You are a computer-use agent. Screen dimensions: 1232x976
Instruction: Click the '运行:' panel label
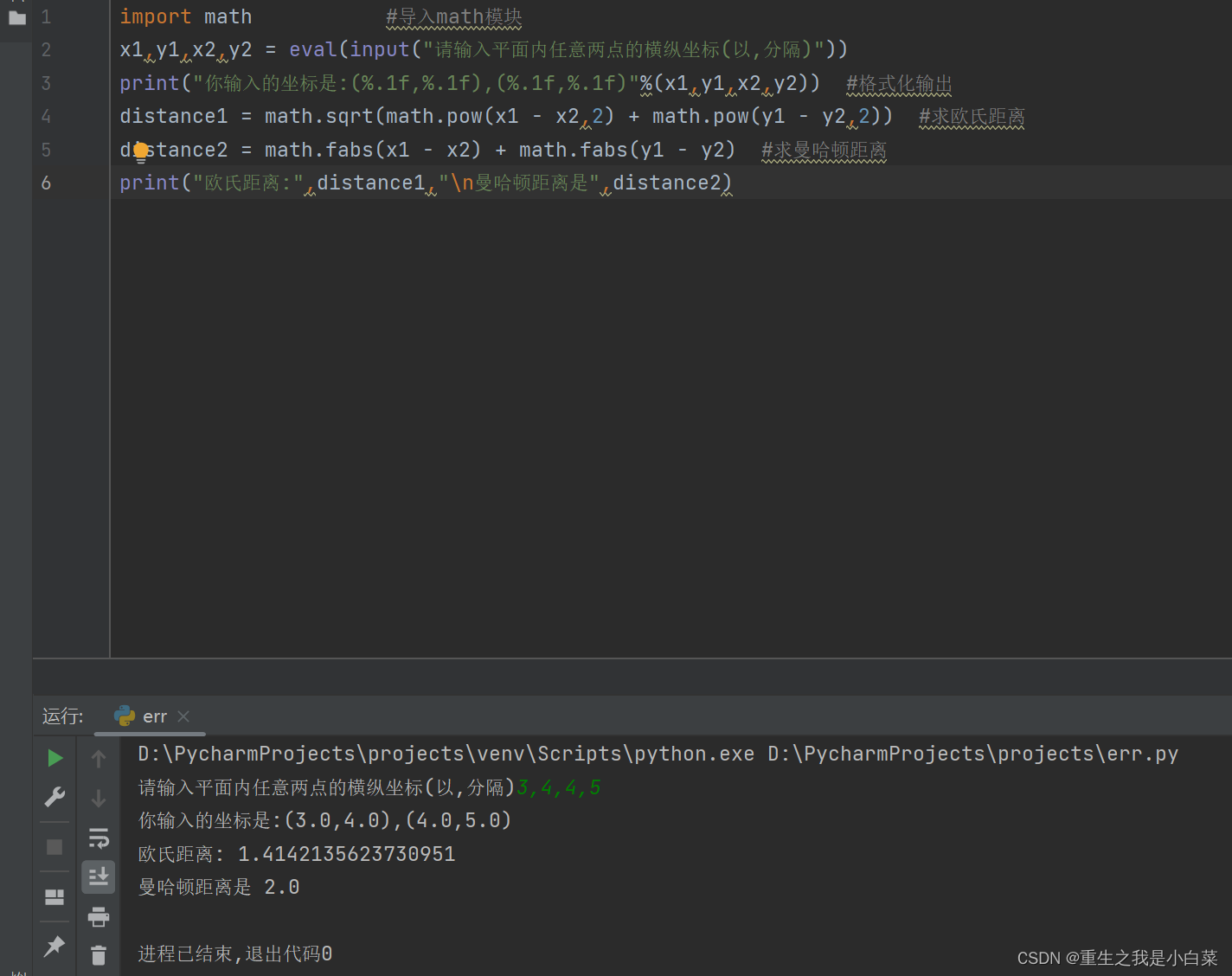[63, 716]
